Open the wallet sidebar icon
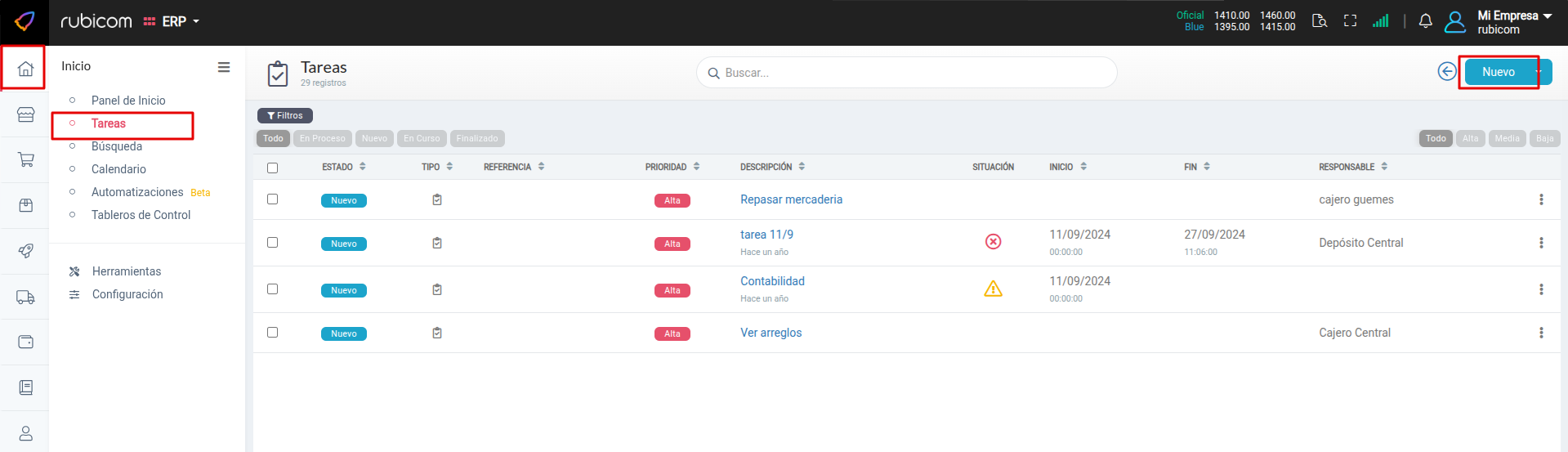The width and height of the screenshot is (1568, 452). [x=25, y=342]
